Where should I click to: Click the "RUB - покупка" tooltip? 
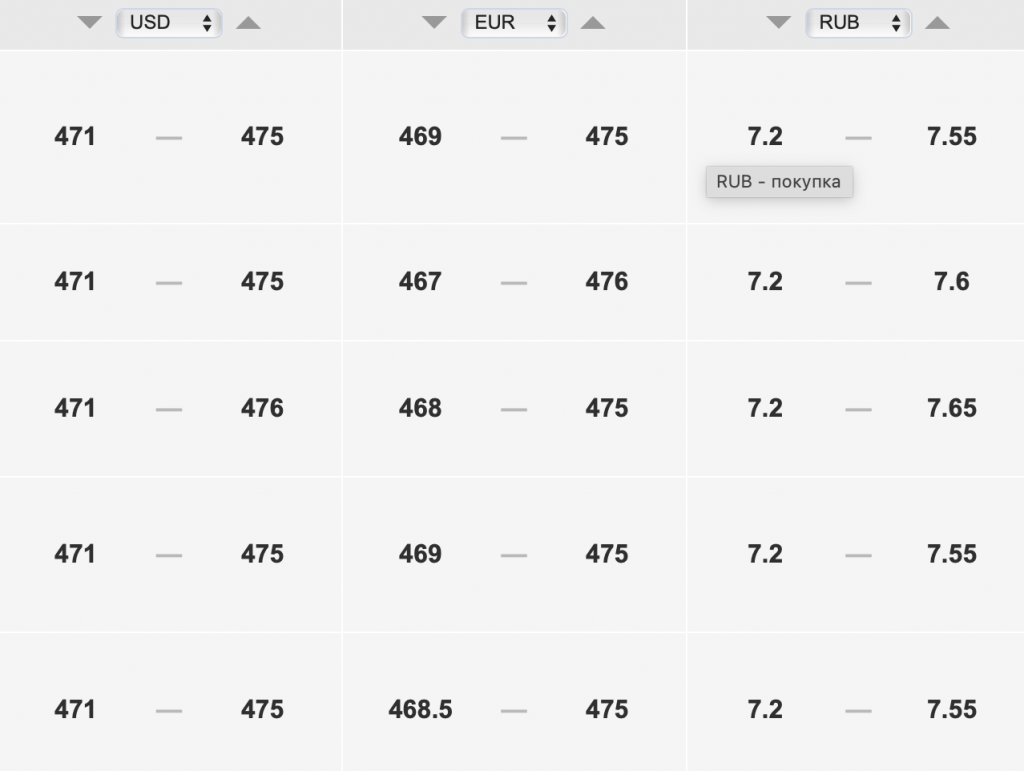tap(779, 182)
